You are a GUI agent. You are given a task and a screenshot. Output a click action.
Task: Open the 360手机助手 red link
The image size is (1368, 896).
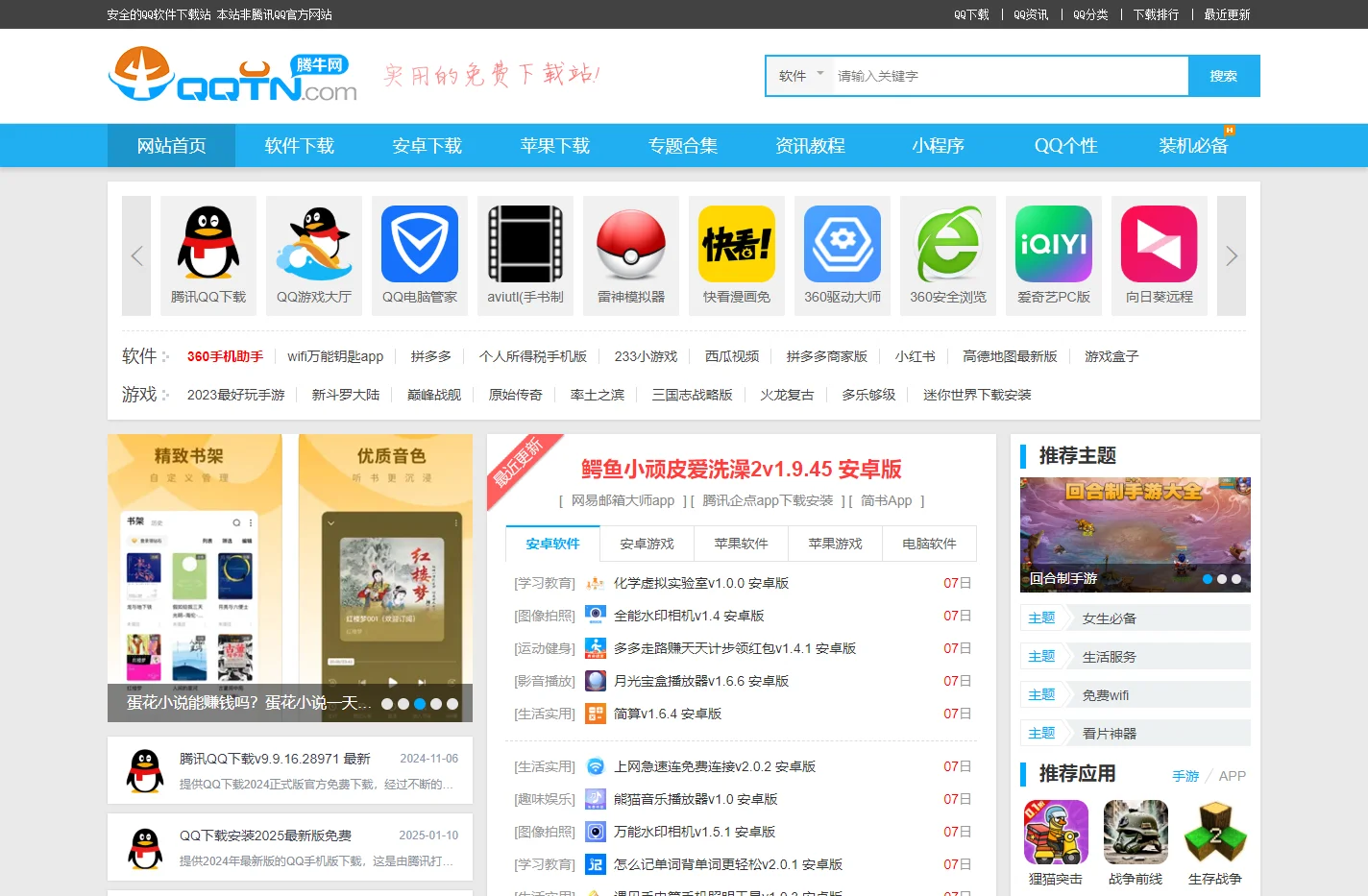225,356
